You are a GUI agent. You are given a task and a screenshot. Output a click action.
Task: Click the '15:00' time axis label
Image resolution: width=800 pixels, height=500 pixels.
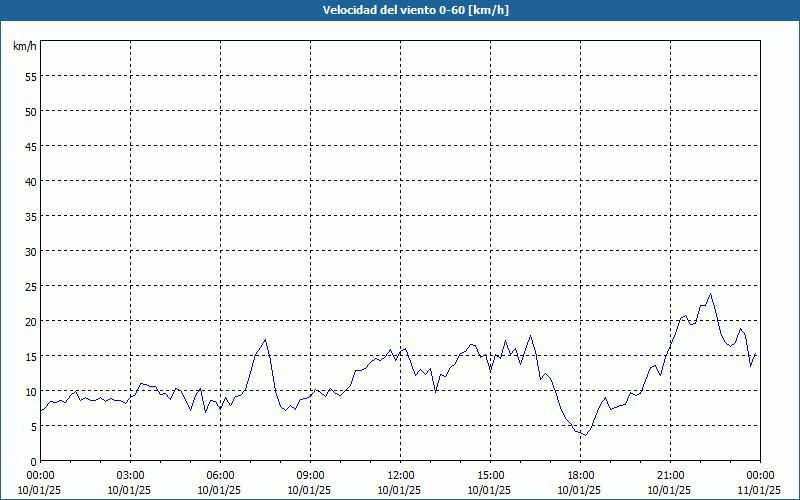[490, 476]
